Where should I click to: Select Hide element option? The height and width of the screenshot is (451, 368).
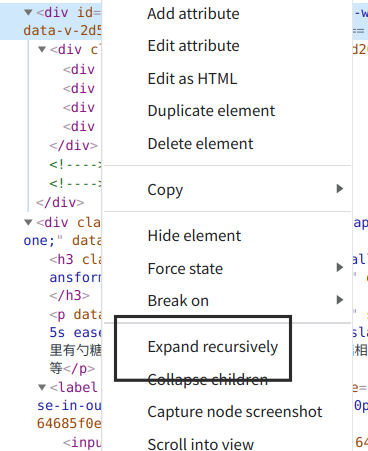(x=194, y=236)
